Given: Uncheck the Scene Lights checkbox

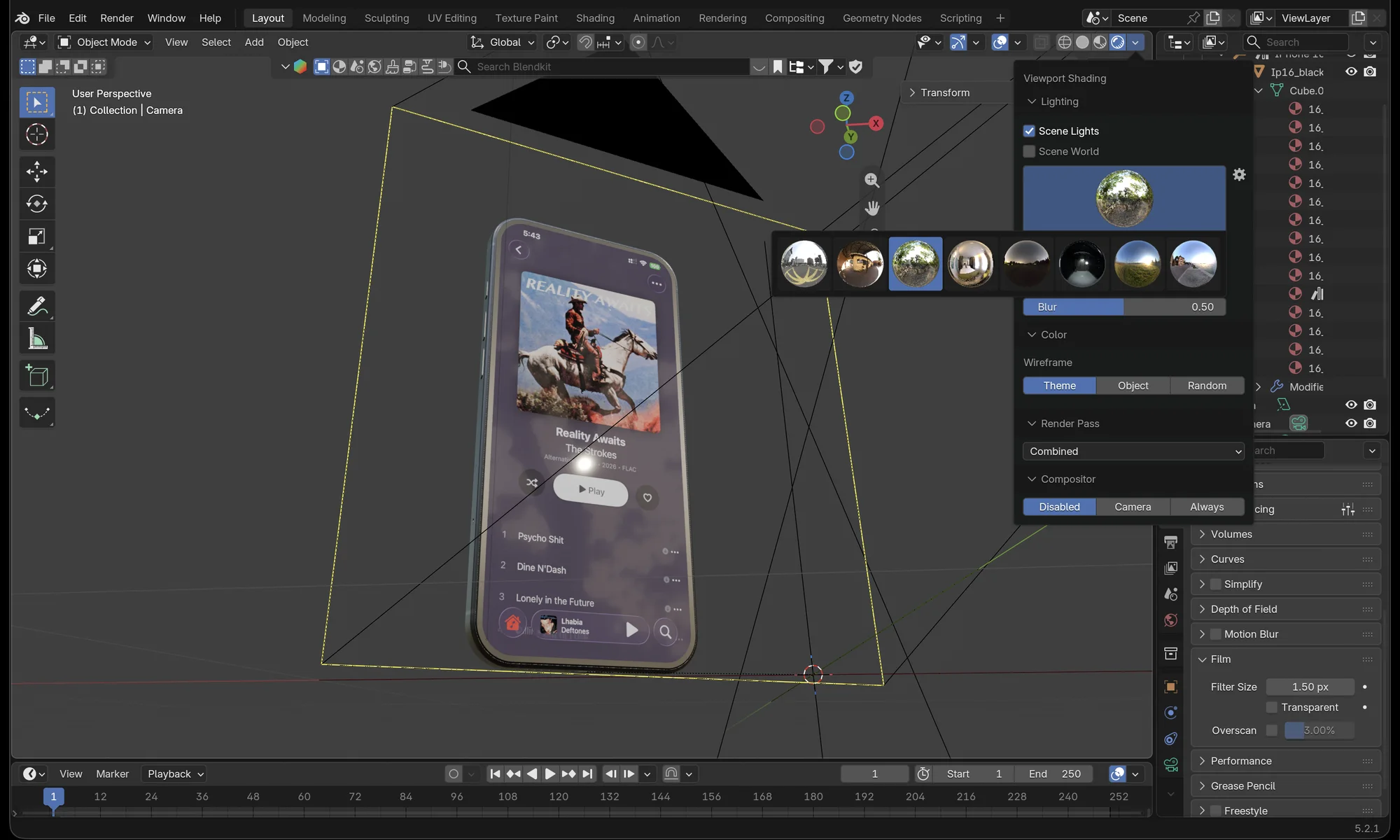Looking at the screenshot, I should [1029, 131].
